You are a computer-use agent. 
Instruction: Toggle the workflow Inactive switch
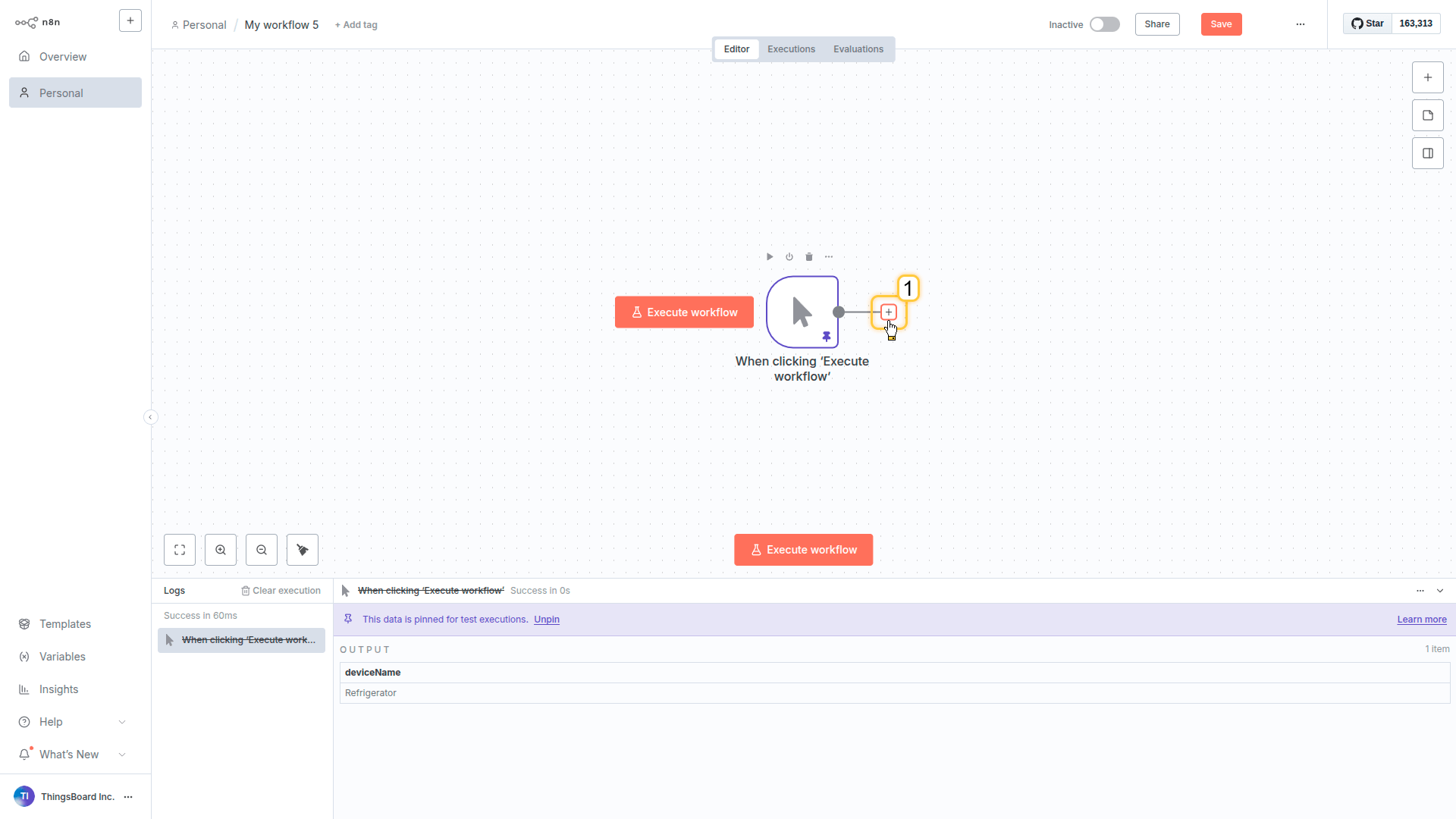[1104, 24]
